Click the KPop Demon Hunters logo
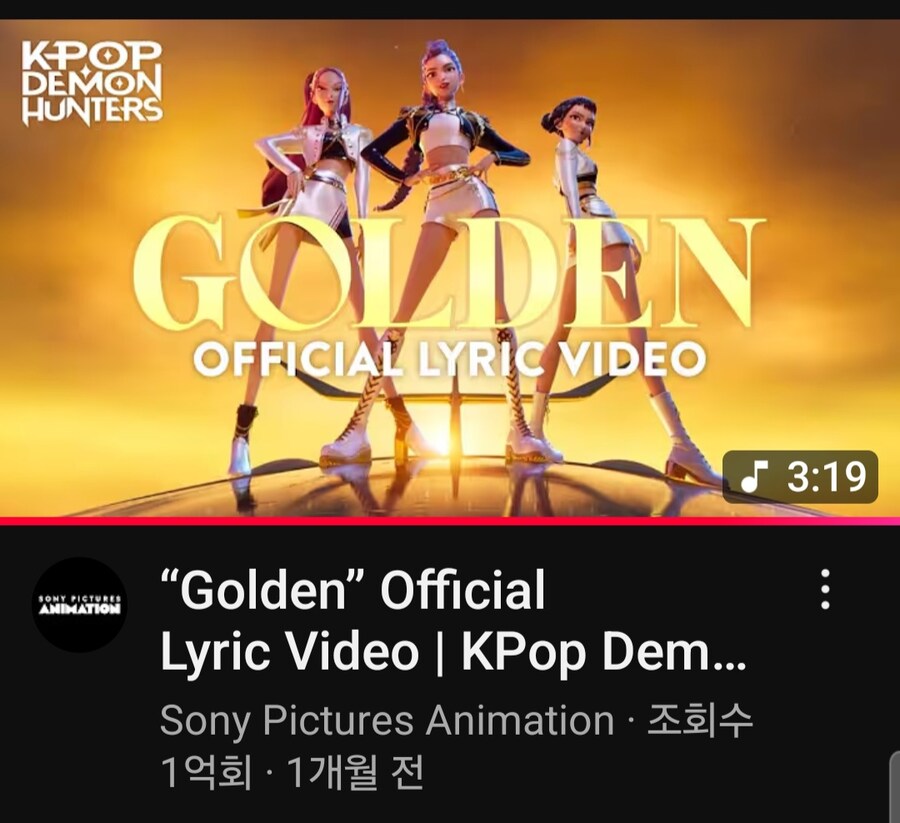 [92, 83]
